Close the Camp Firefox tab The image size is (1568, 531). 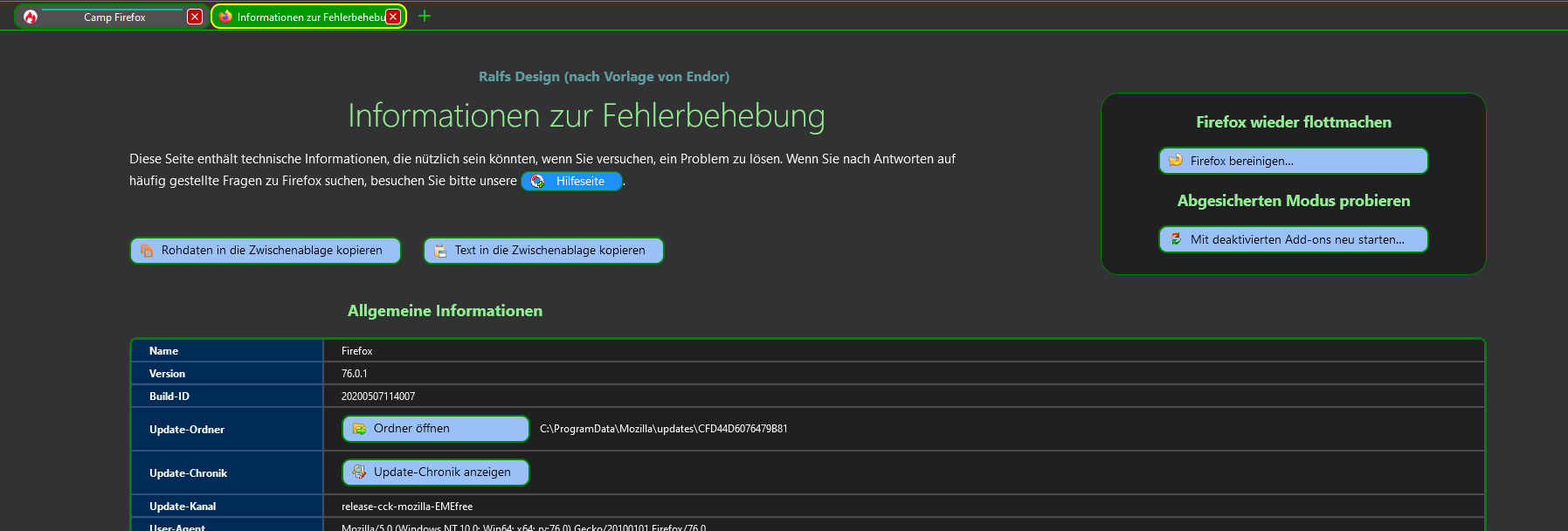[195, 17]
